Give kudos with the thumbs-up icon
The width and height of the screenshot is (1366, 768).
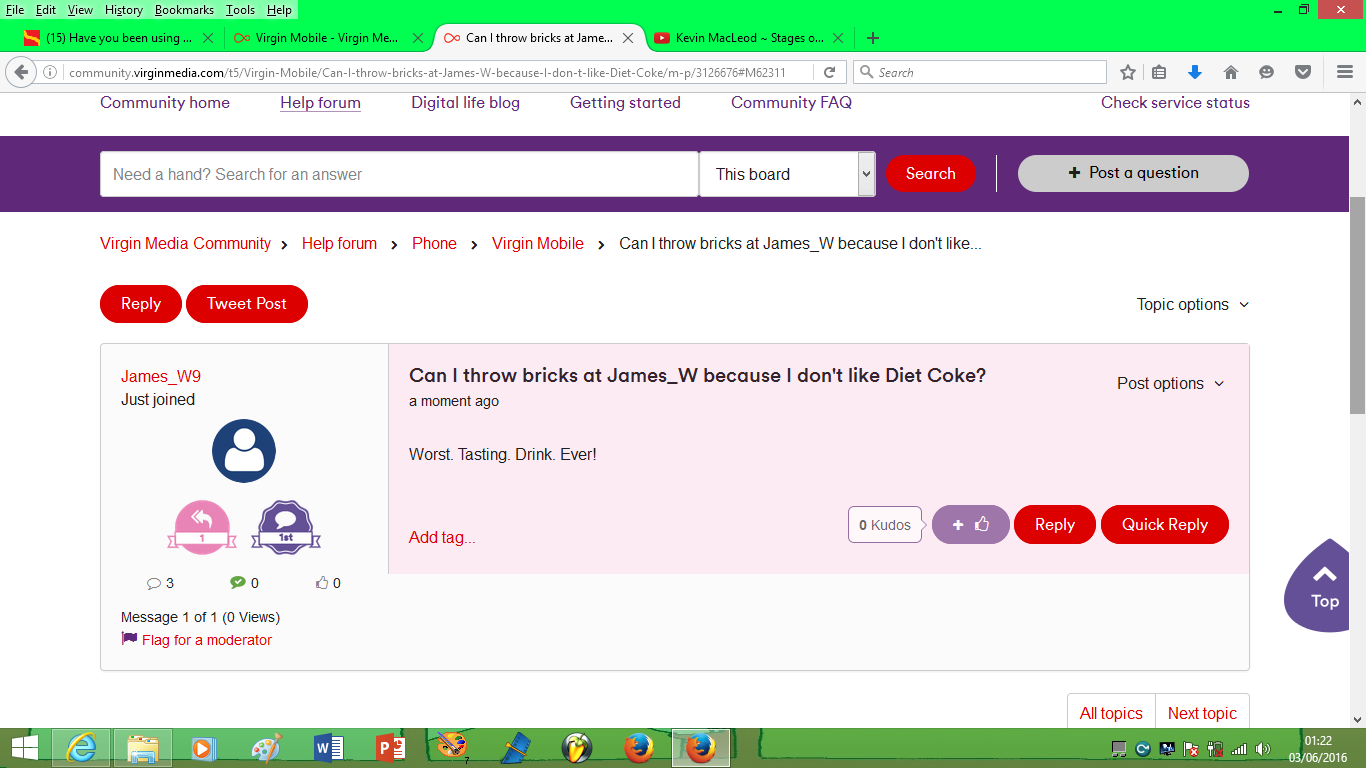(970, 524)
